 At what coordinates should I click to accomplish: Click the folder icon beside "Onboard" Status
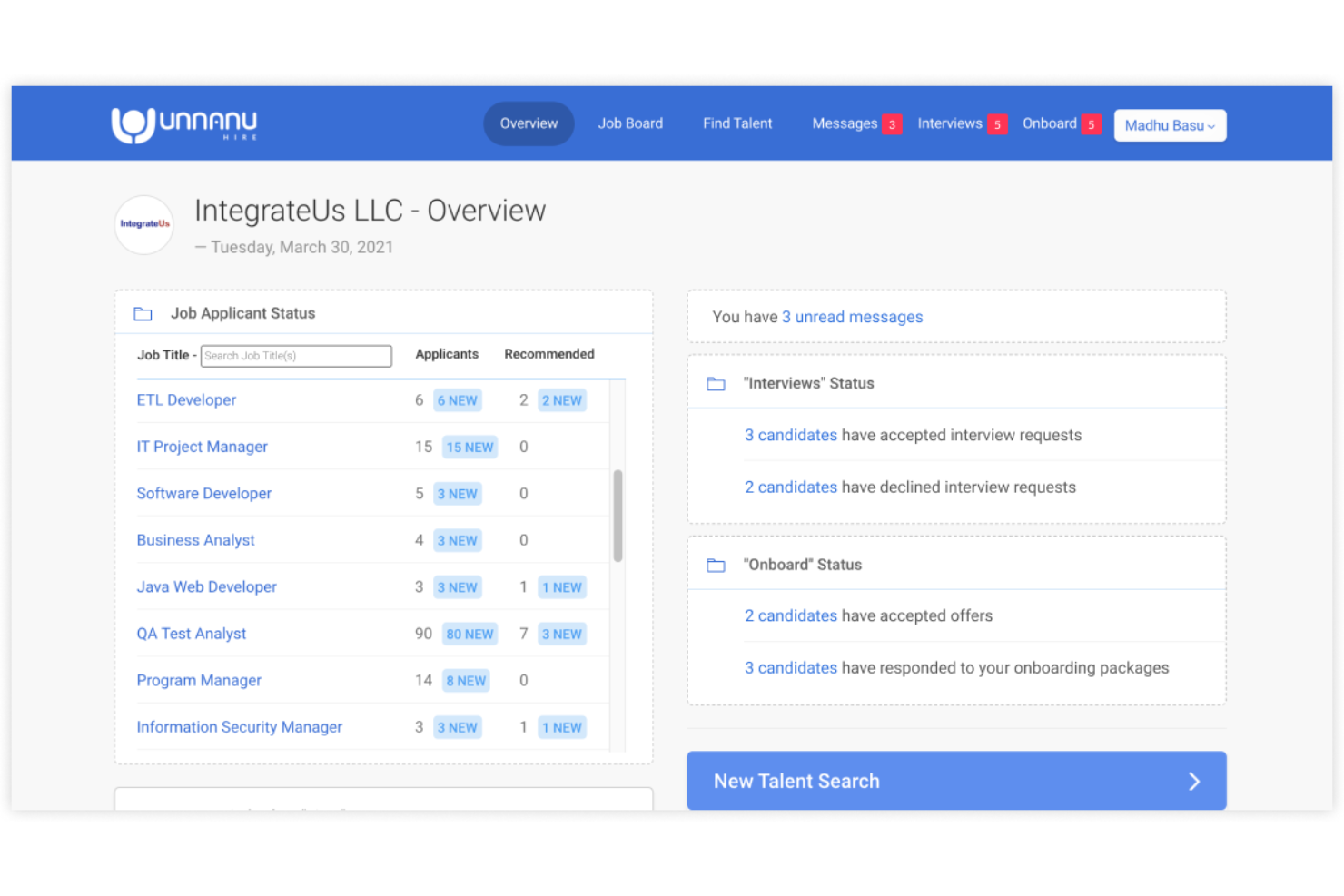[x=716, y=564]
